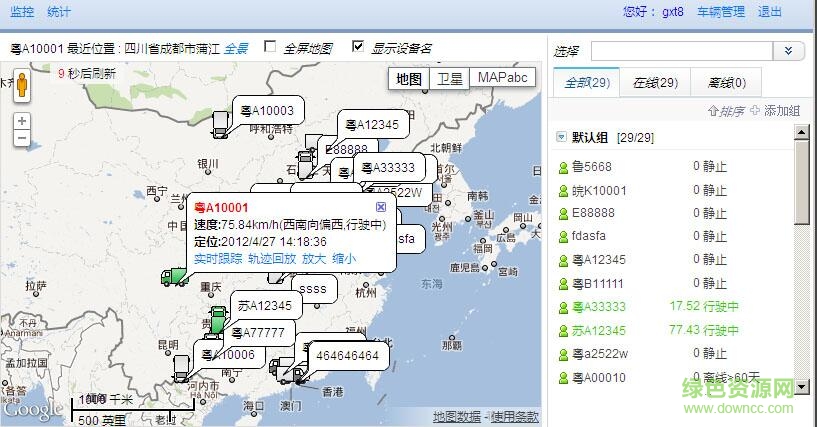Click the truck marker for 粤A10006
The height and width of the screenshot is (427, 817).
(x=181, y=369)
